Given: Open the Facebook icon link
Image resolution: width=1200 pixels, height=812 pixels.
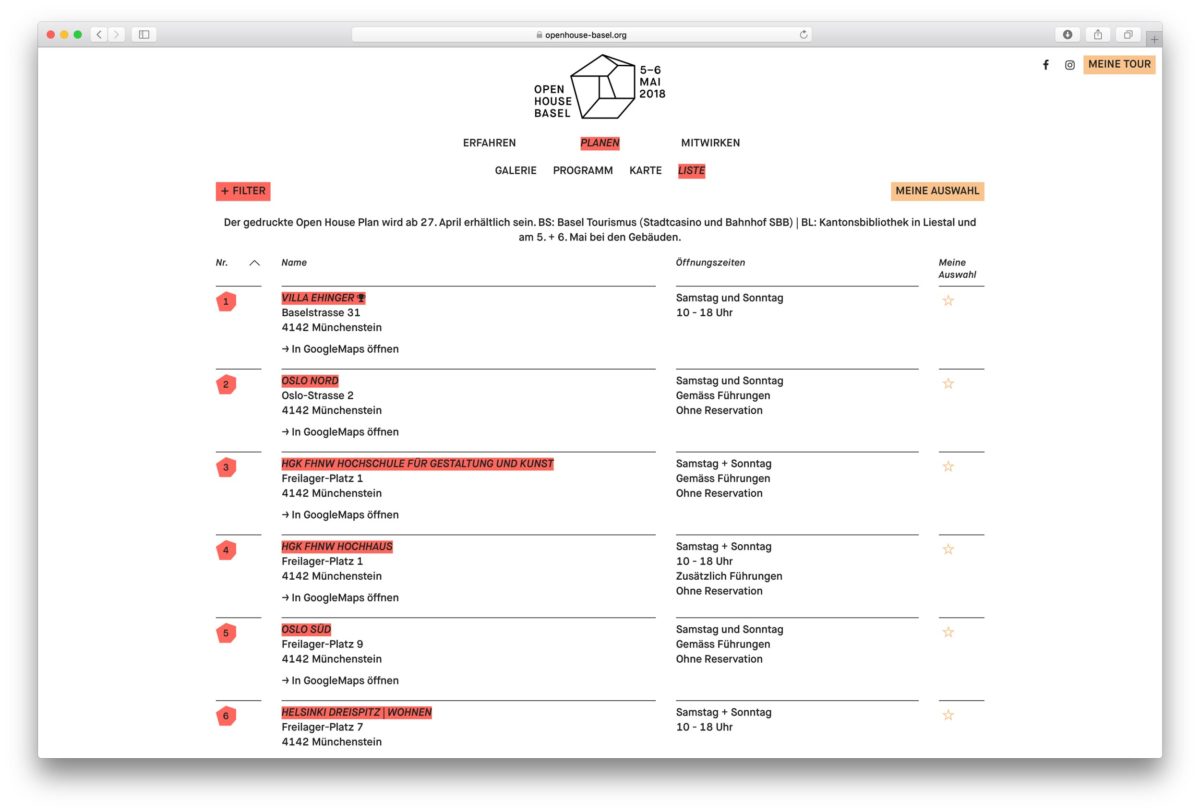Looking at the screenshot, I should point(1046,65).
